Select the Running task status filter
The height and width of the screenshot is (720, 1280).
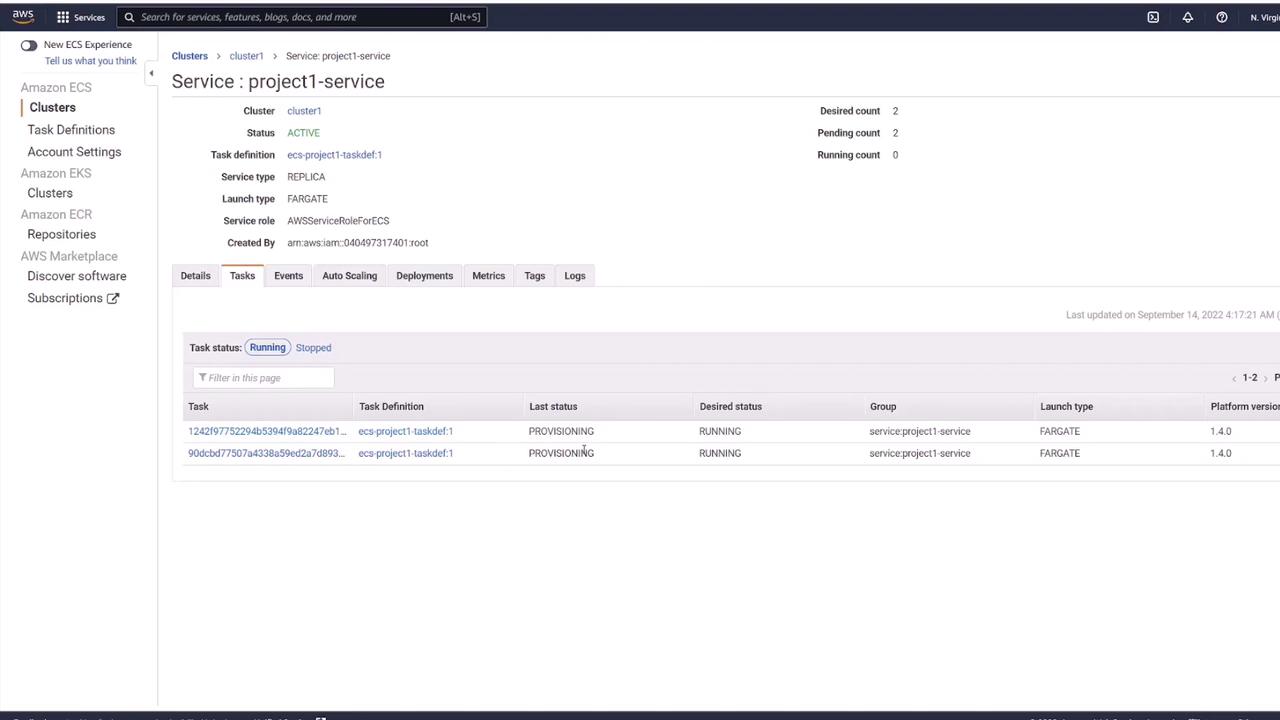[267, 348]
